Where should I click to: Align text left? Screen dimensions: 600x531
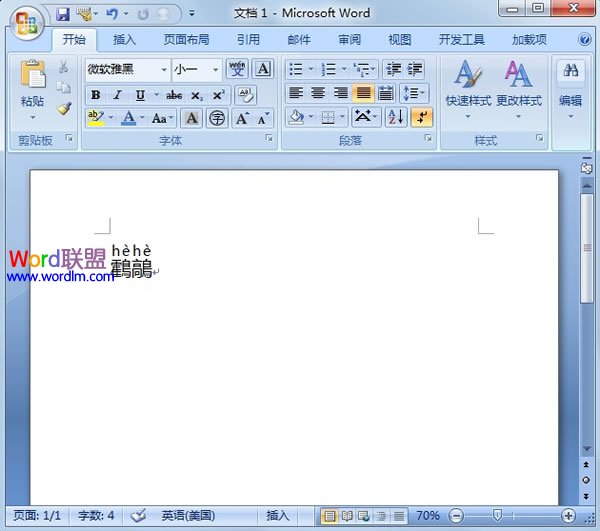click(x=296, y=93)
